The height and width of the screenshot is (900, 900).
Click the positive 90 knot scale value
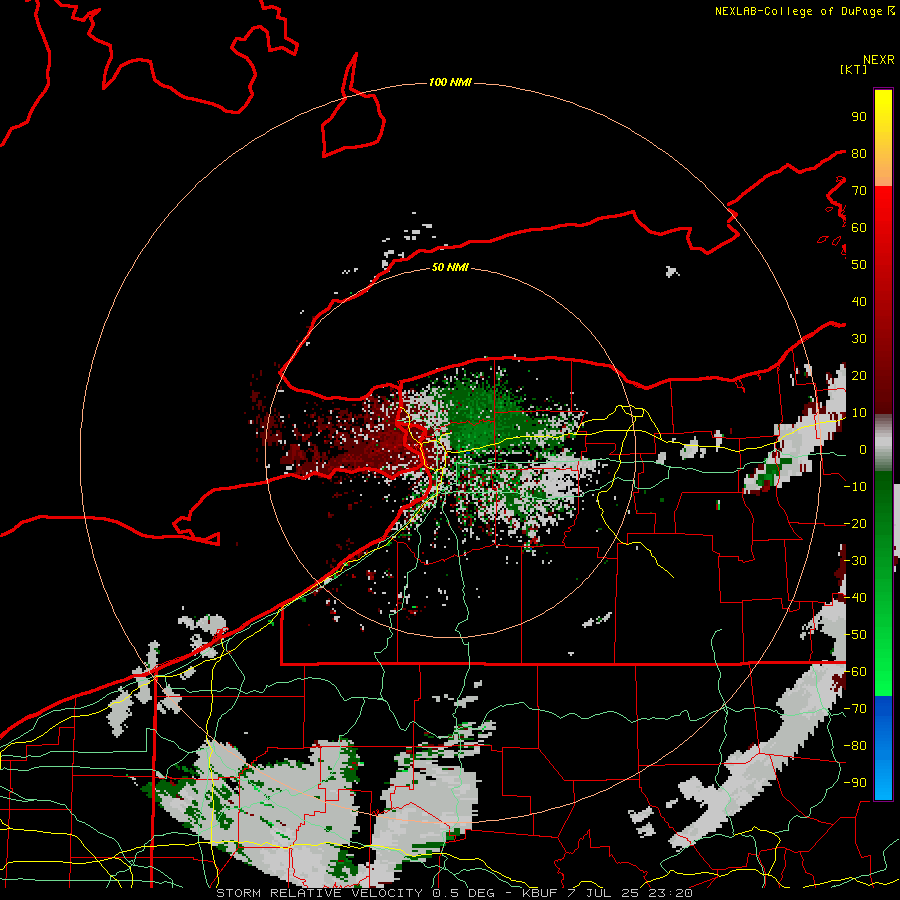859,117
